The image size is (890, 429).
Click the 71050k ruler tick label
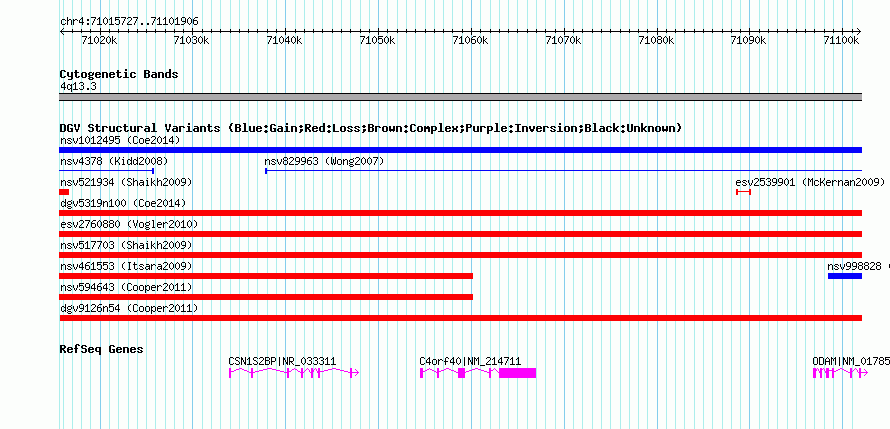(378, 41)
